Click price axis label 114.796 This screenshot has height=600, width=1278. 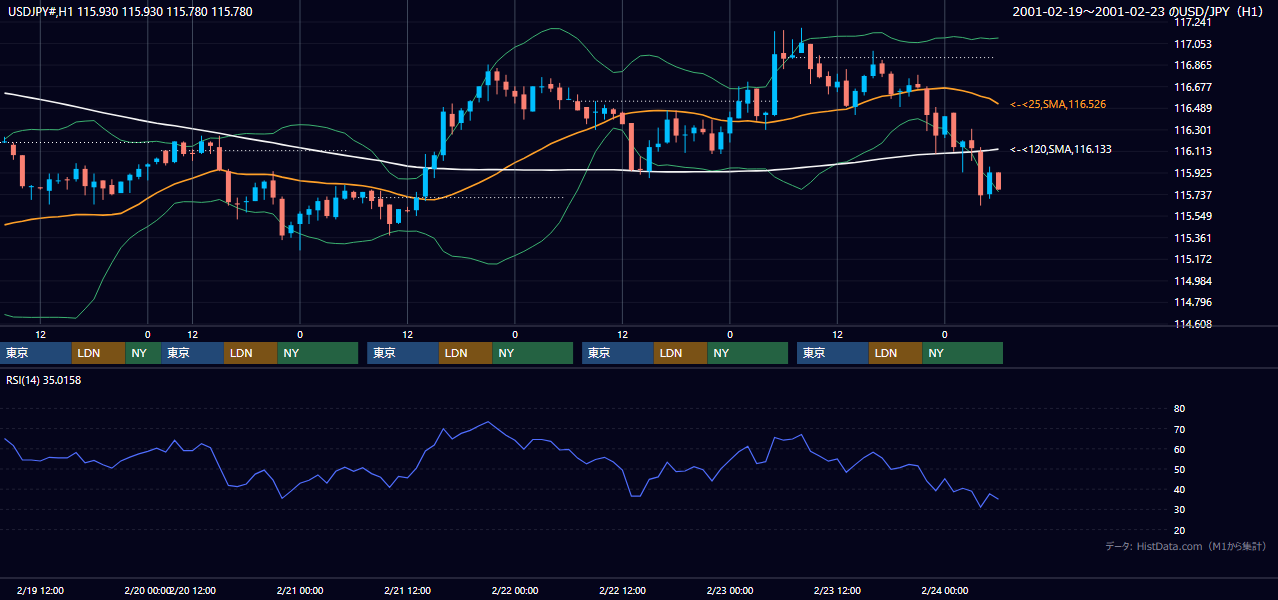click(x=1192, y=302)
